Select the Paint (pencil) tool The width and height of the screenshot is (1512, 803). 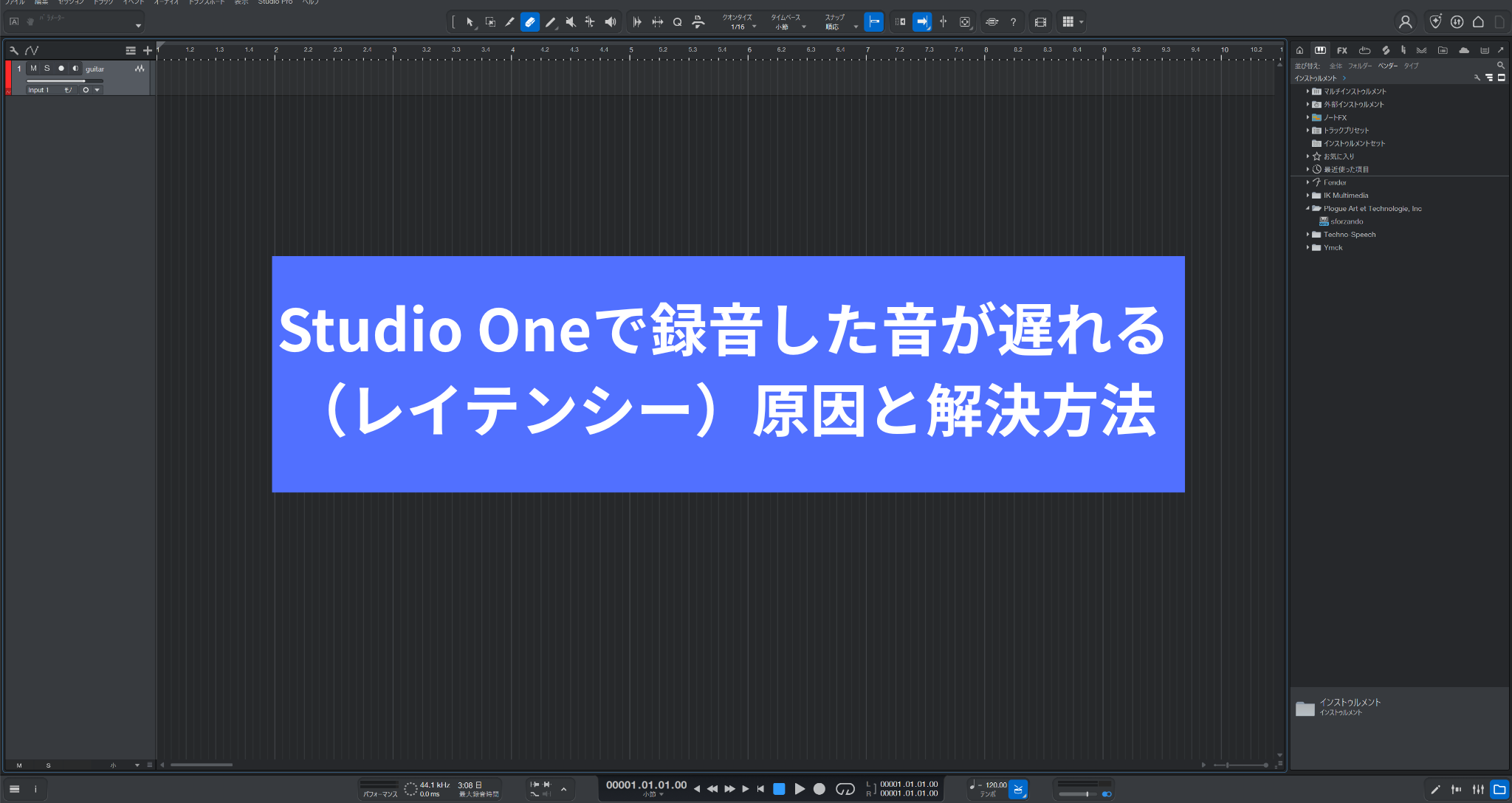click(x=550, y=22)
